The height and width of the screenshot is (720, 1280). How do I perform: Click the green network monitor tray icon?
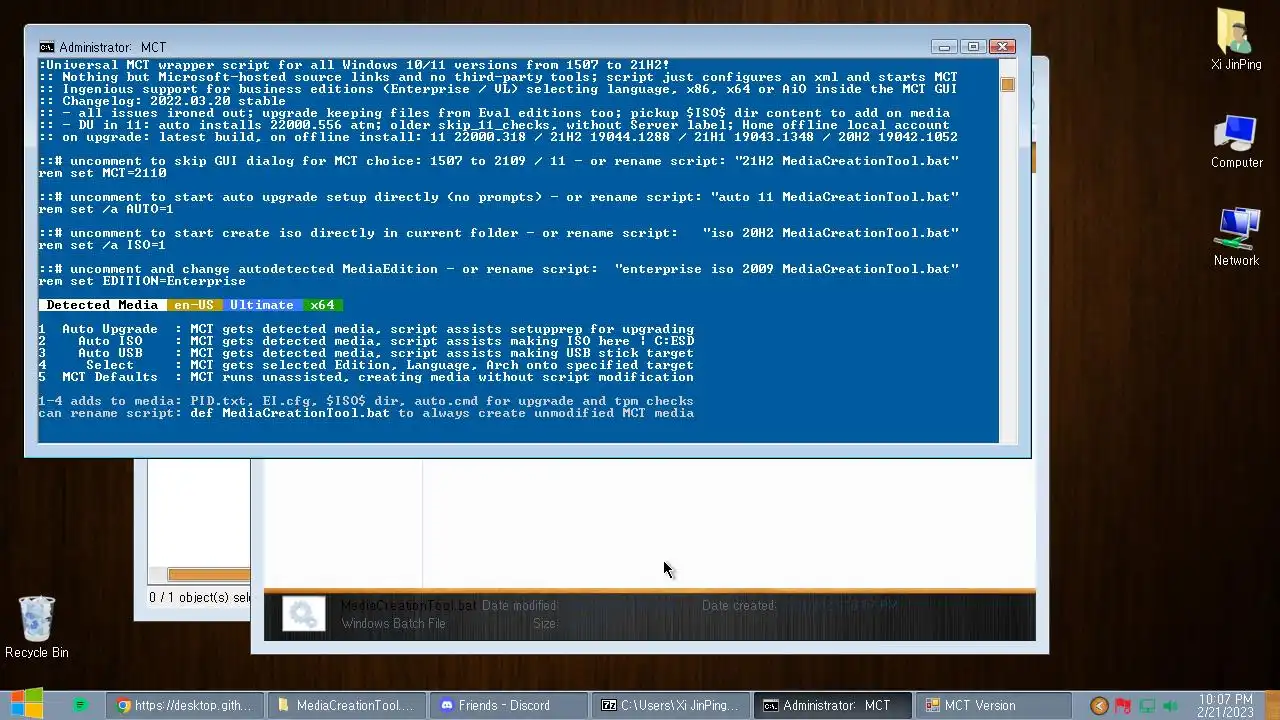coord(1147,706)
